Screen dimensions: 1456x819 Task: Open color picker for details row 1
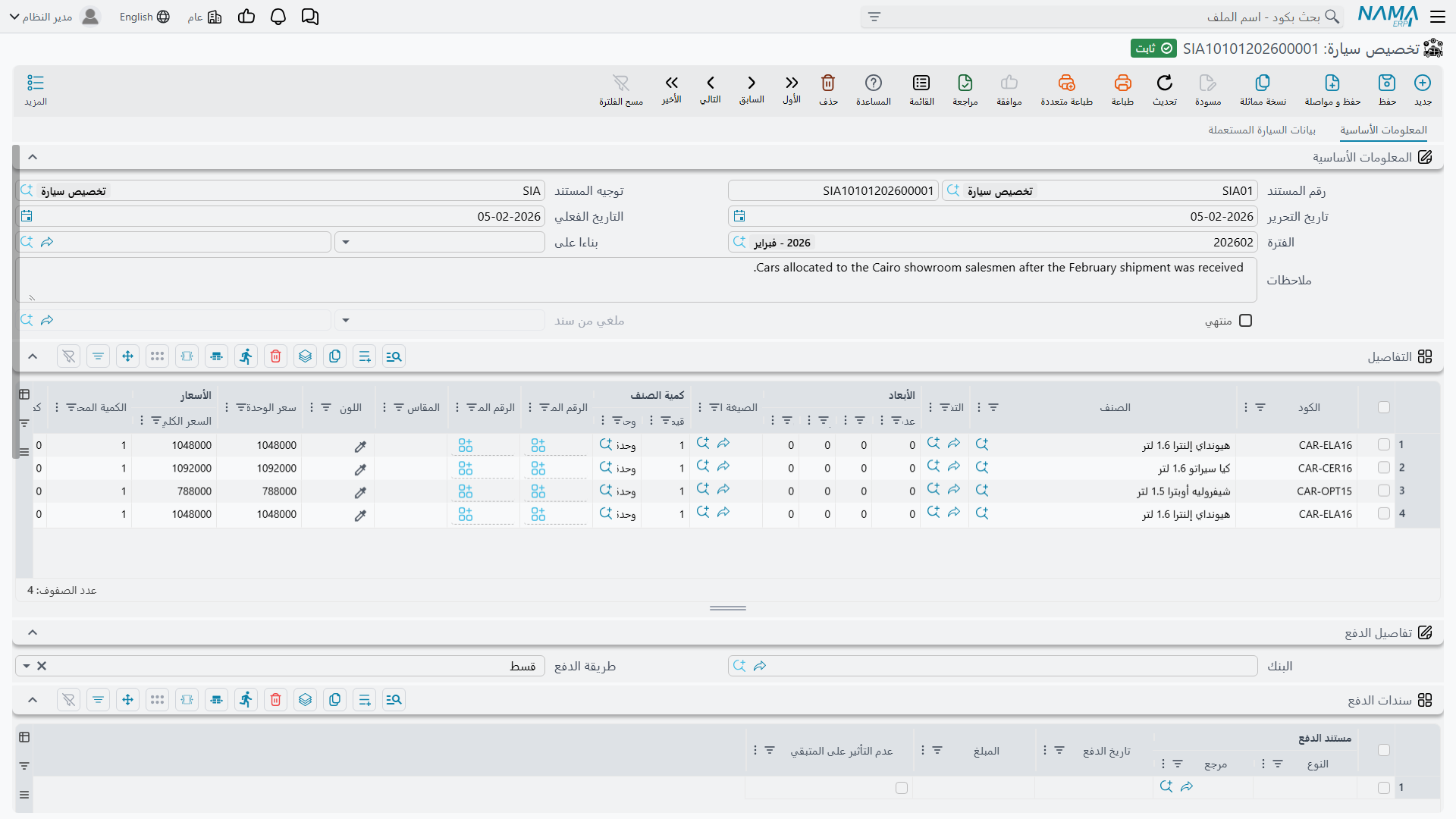pyautogui.click(x=360, y=446)
